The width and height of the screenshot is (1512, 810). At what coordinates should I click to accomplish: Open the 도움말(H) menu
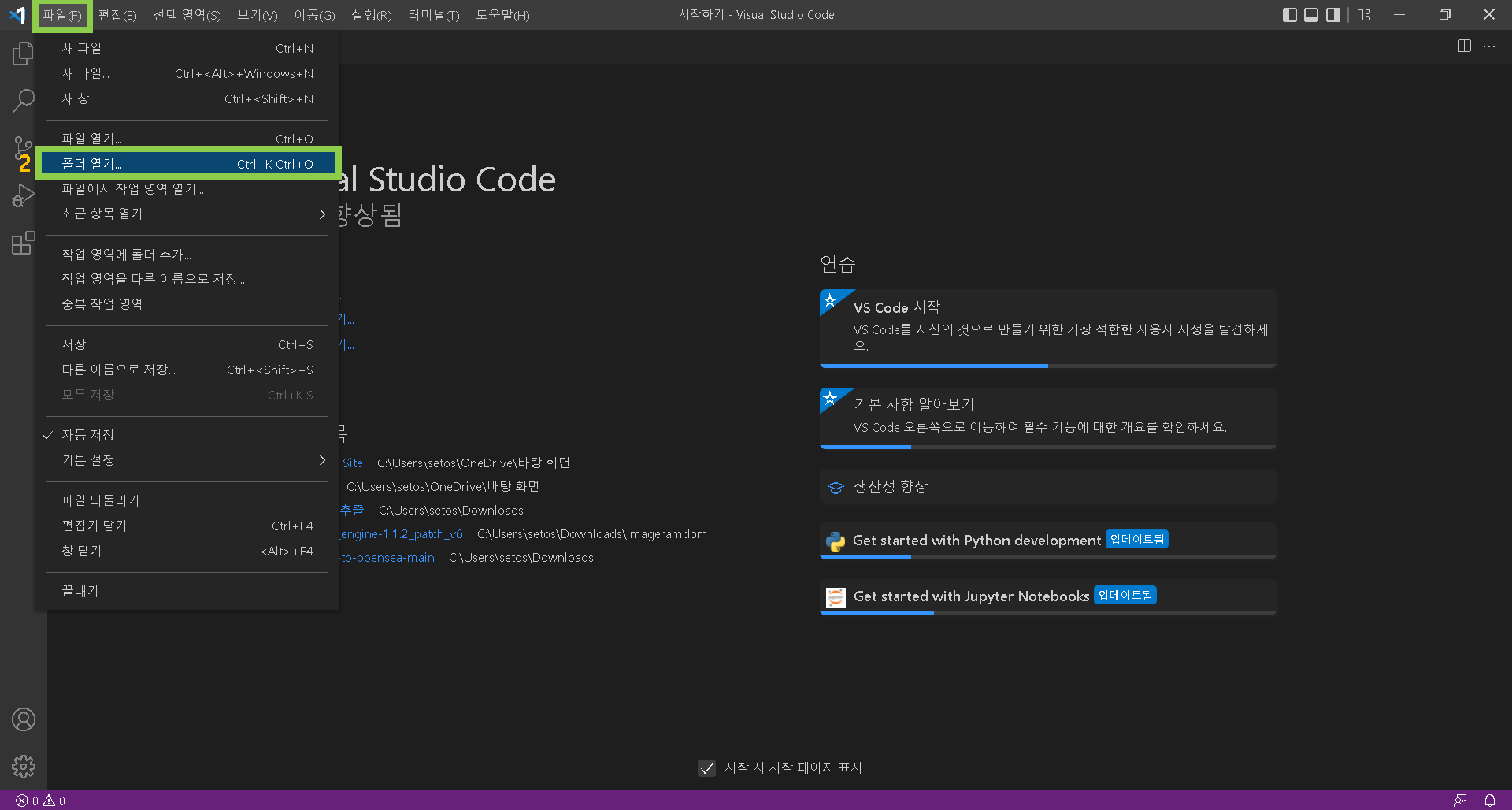[502, 15]
